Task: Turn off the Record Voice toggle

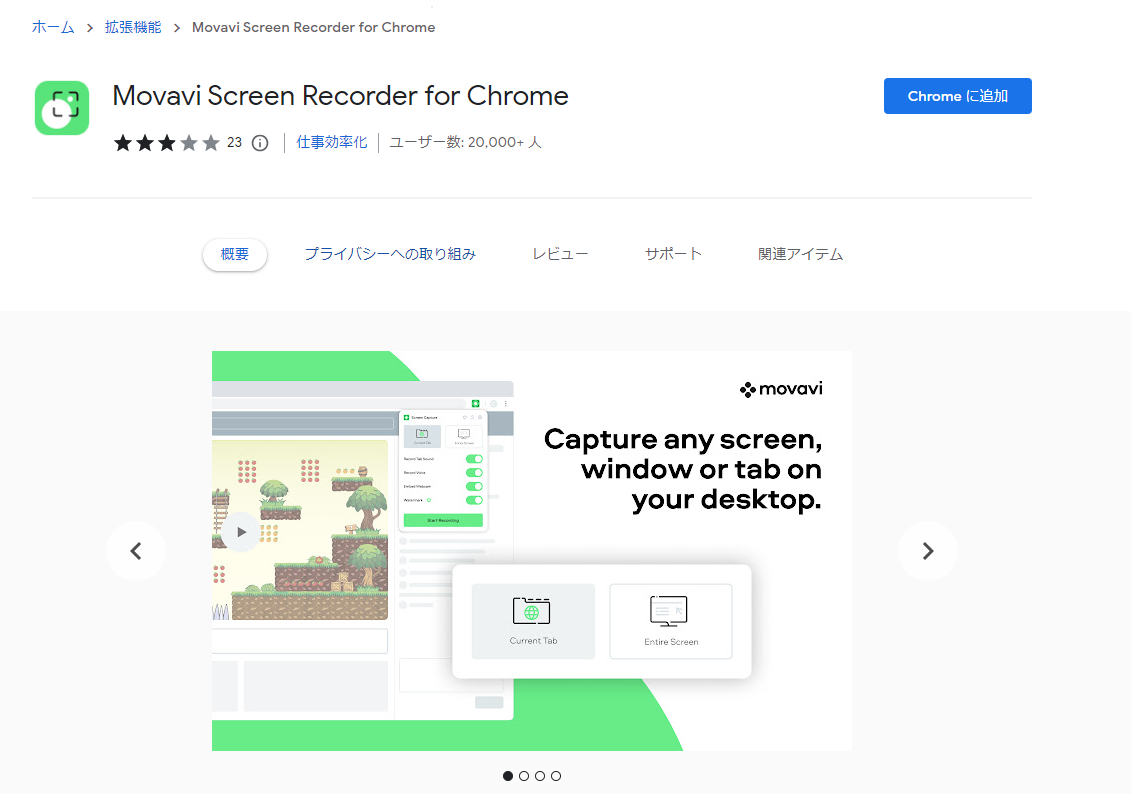Action: point(474,472)
